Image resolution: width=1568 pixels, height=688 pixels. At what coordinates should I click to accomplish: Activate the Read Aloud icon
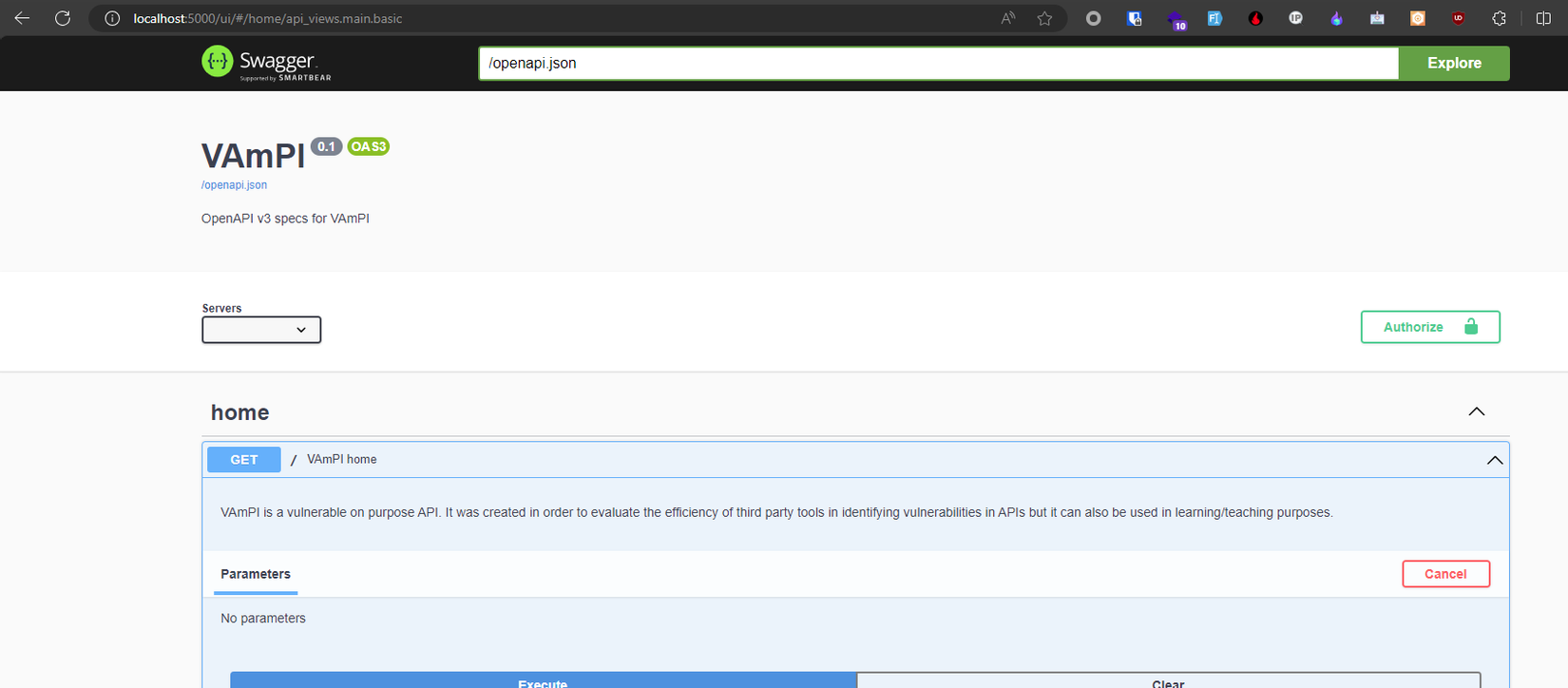(1008, 18)
